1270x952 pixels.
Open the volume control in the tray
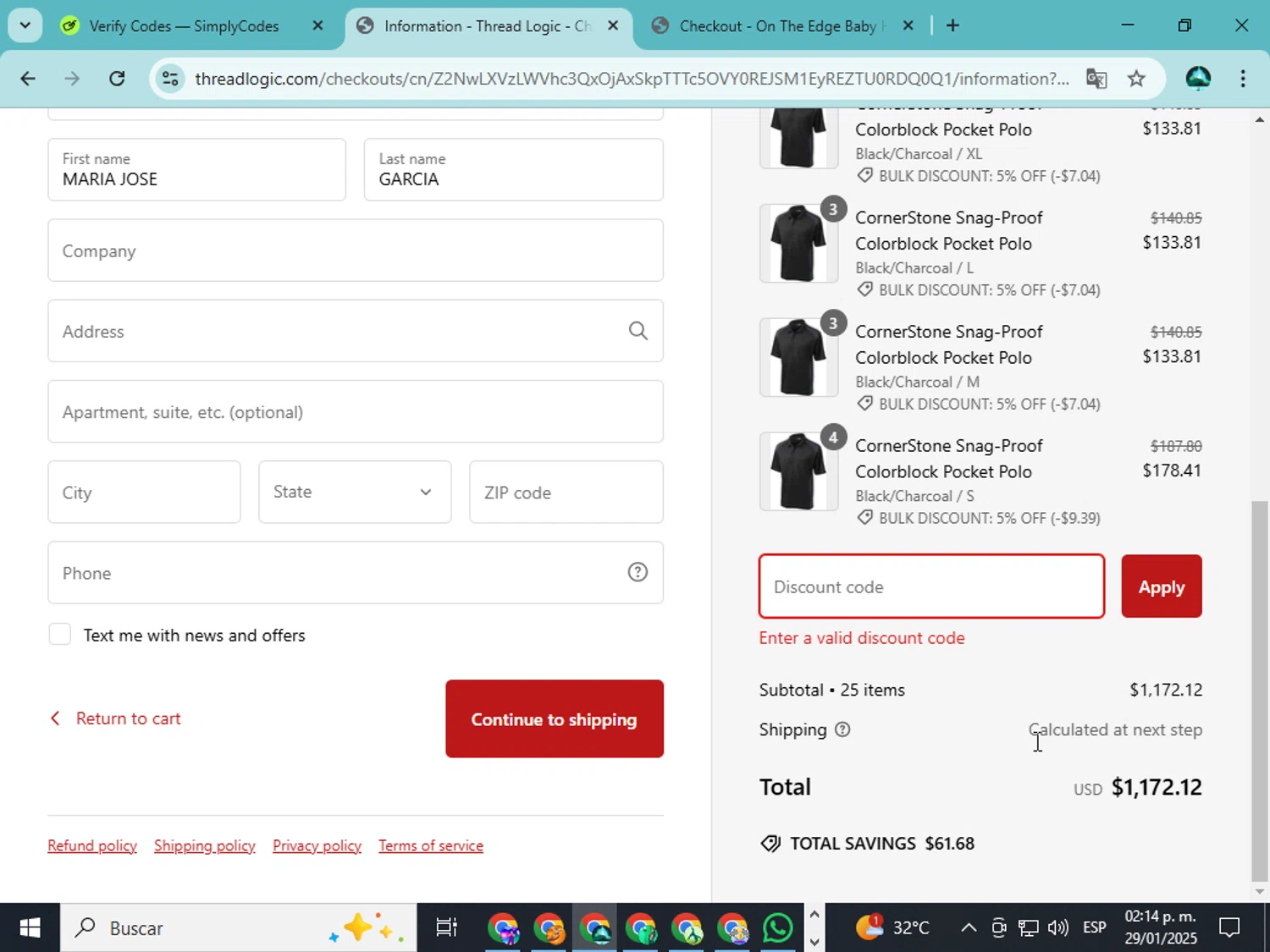pyautogui.click(x=1057, y=928)
